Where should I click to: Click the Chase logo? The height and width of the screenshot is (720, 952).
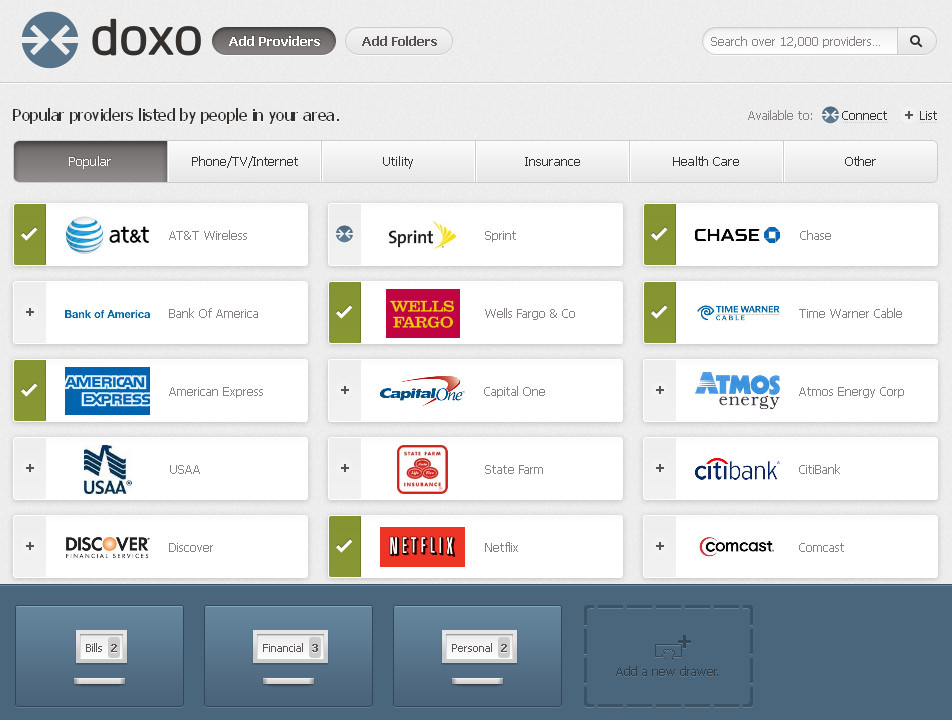(x=737, y=235)
